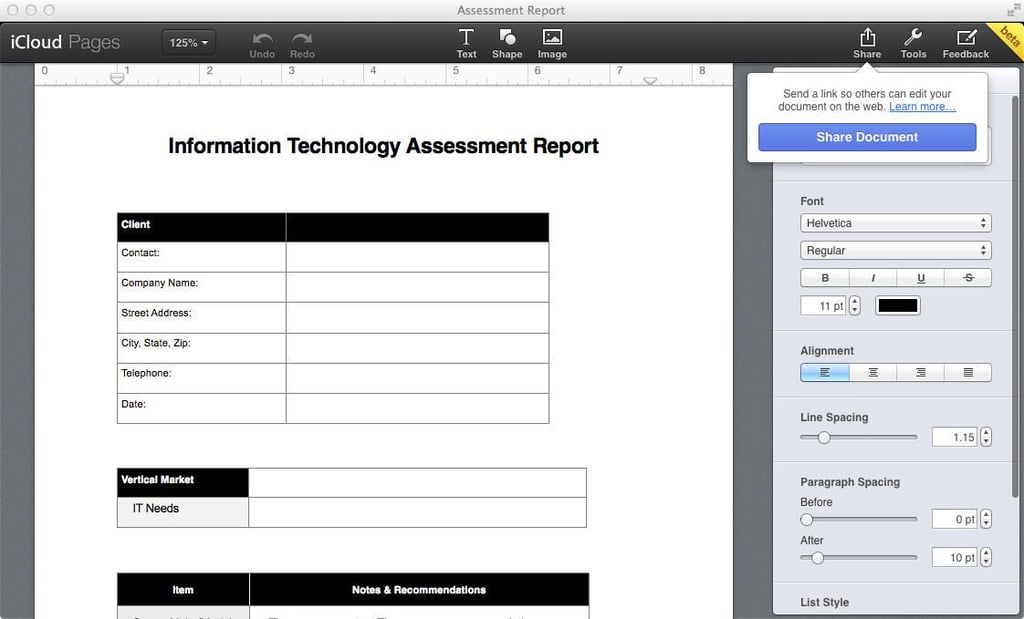This screenshot has height=619, width=1024.
Task: Click the iCloud Pages logo
Action: pos(65,42)
